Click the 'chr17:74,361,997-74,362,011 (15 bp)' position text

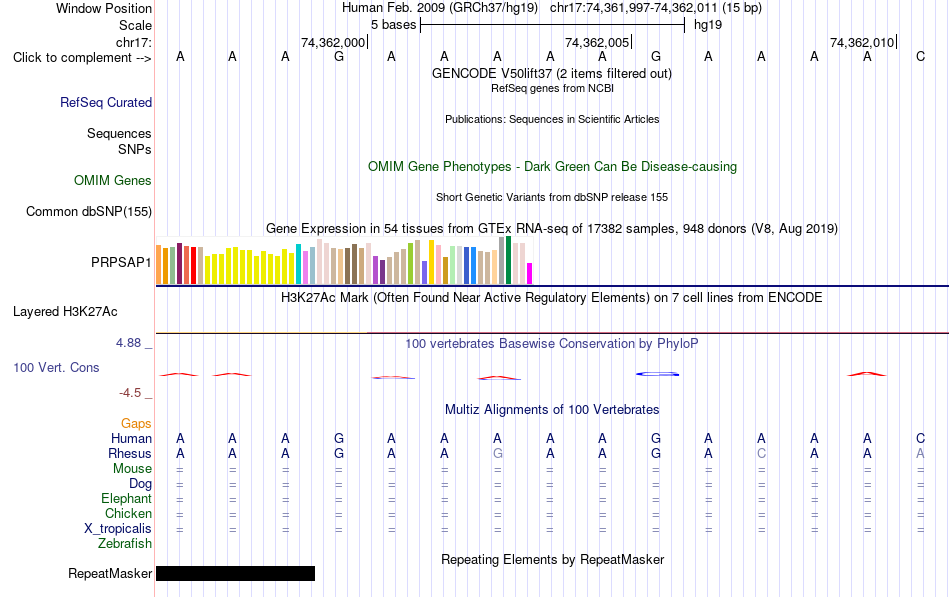pos(656,8)
